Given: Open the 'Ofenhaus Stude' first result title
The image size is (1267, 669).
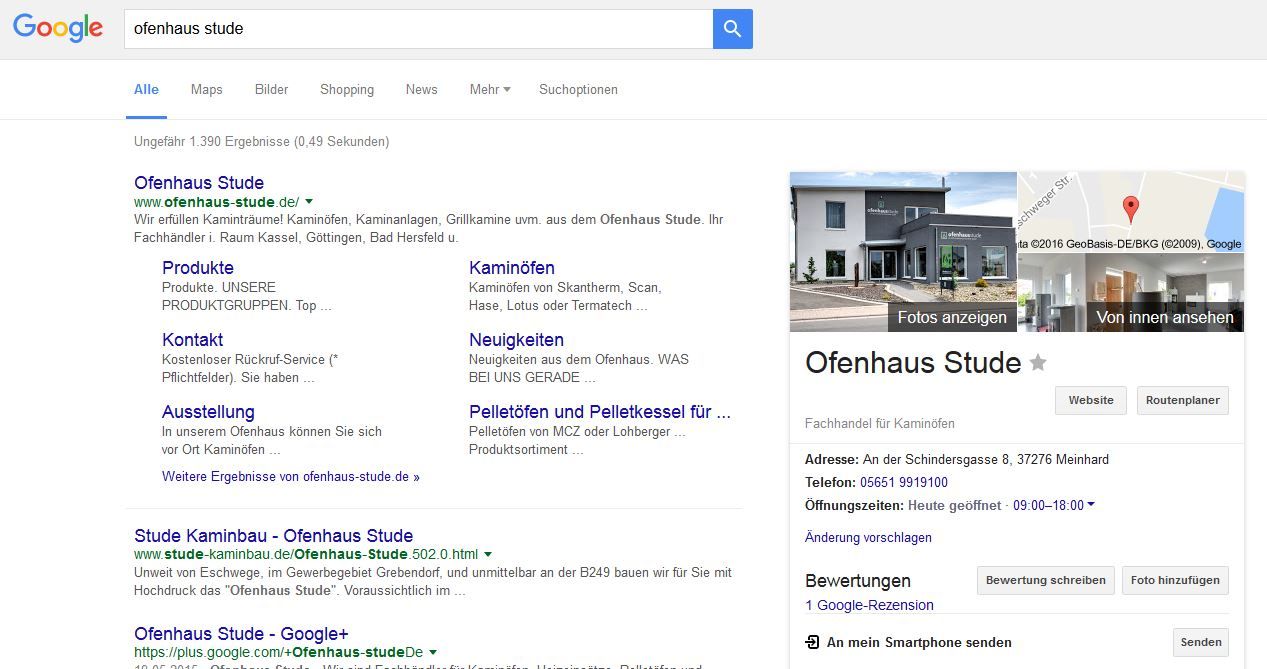Looking at the screenshot, I should [199, 183].
